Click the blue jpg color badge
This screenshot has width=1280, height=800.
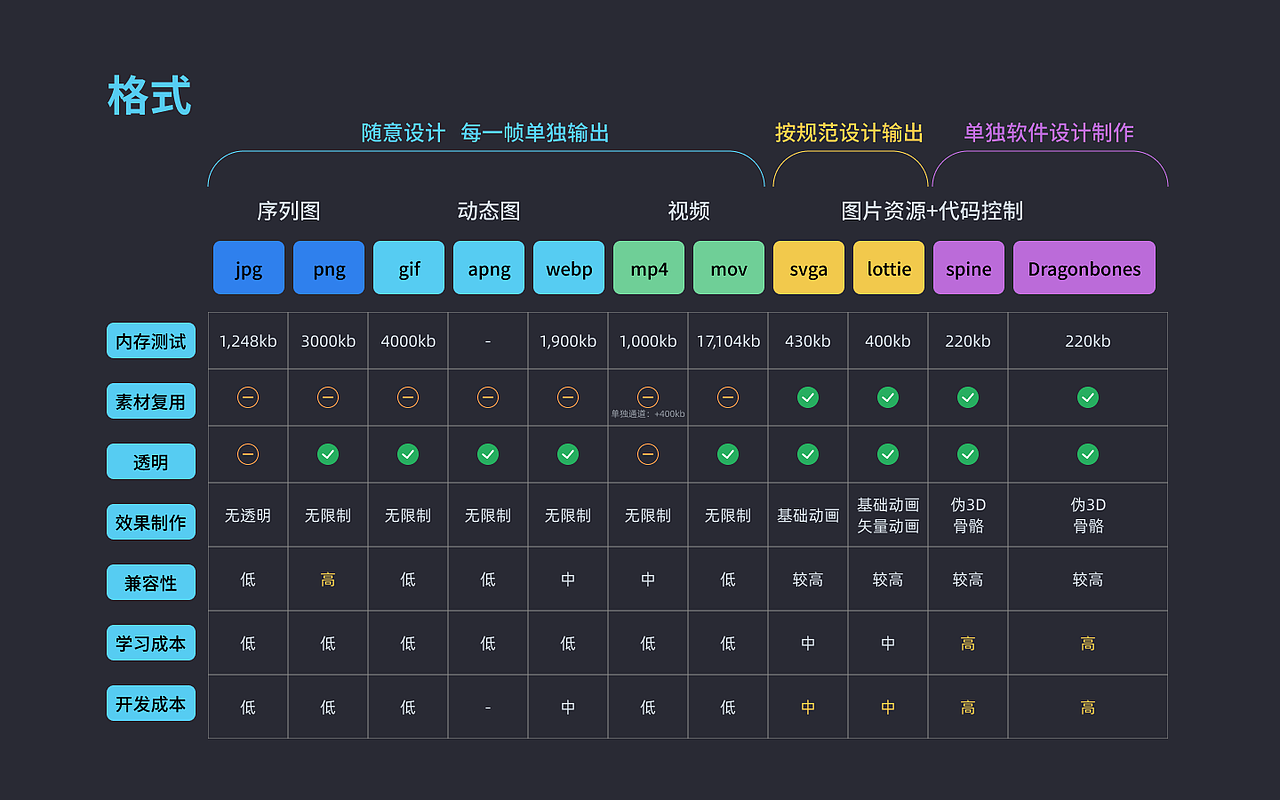[x=248, y=267]
